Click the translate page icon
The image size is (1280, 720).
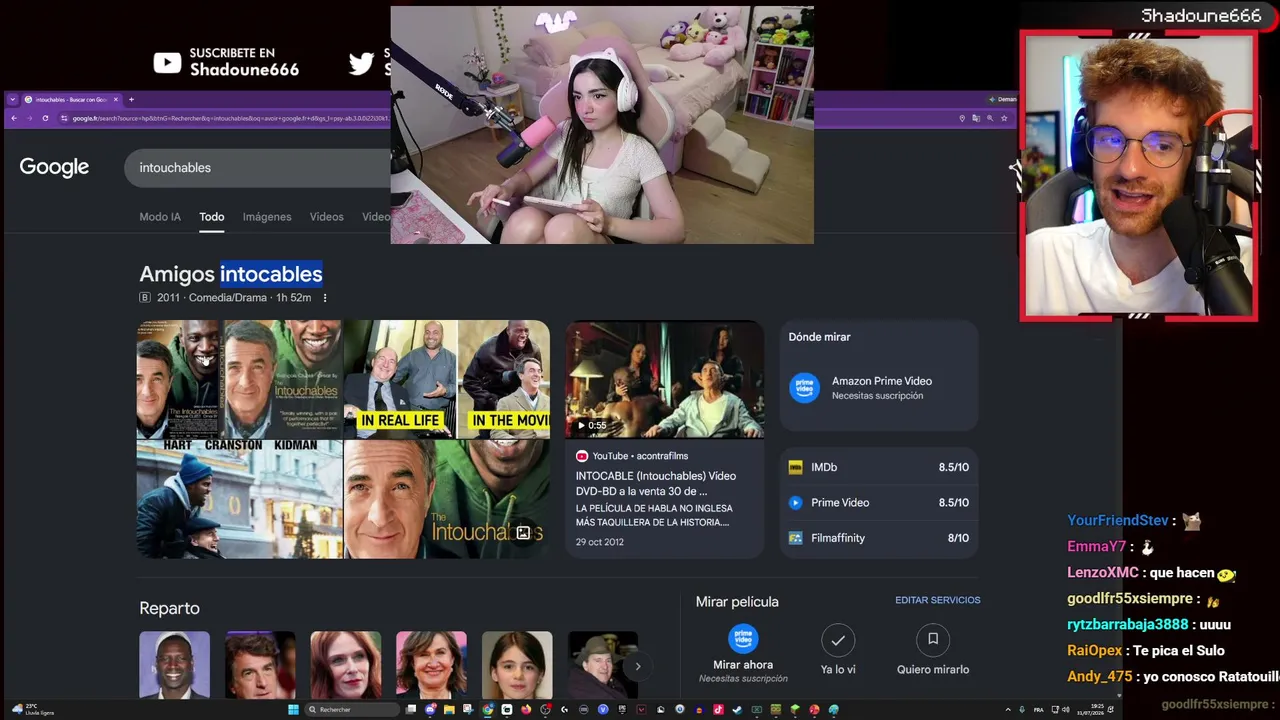(976, 118)
